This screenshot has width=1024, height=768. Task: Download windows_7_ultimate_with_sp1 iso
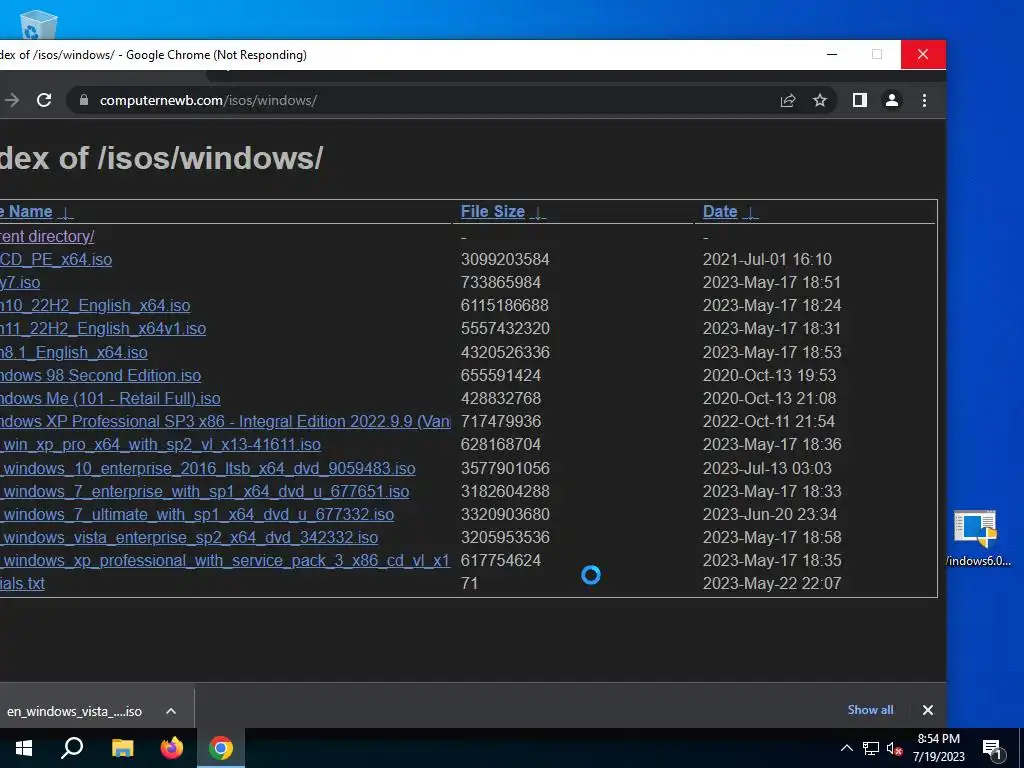point(197,514)
